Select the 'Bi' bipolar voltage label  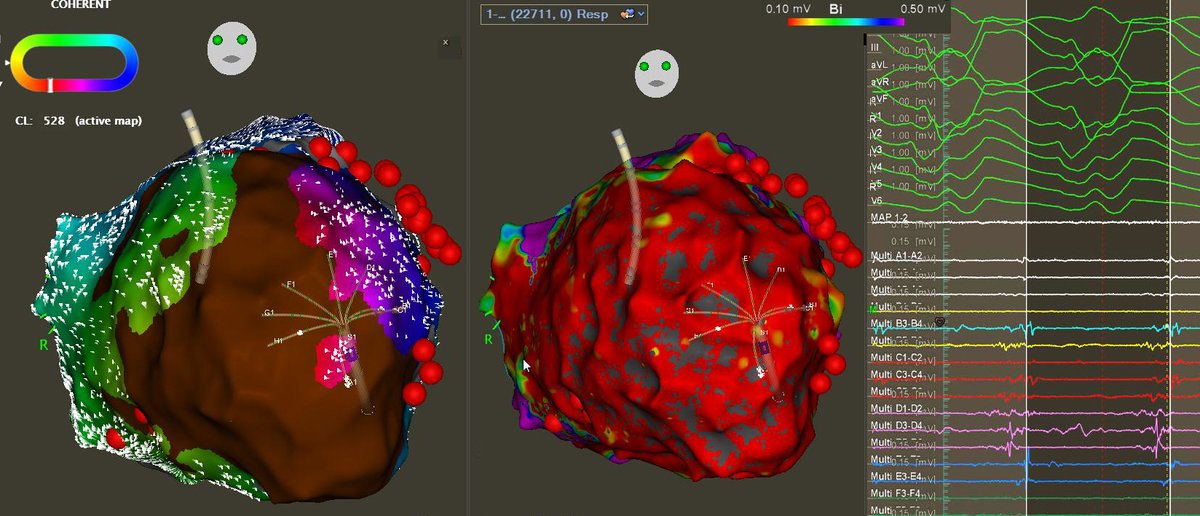coord(836,8)
